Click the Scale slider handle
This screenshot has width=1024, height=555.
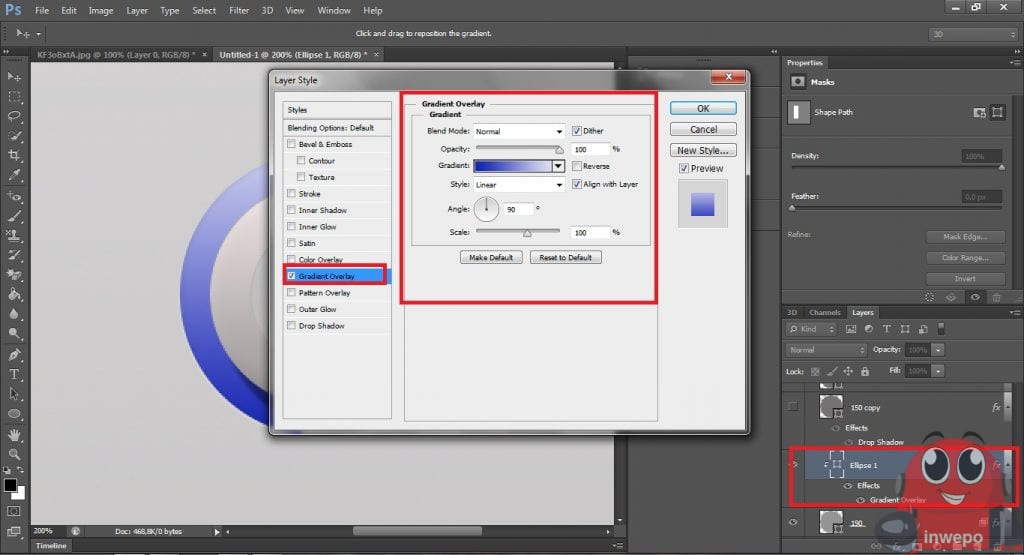[527, 233]
